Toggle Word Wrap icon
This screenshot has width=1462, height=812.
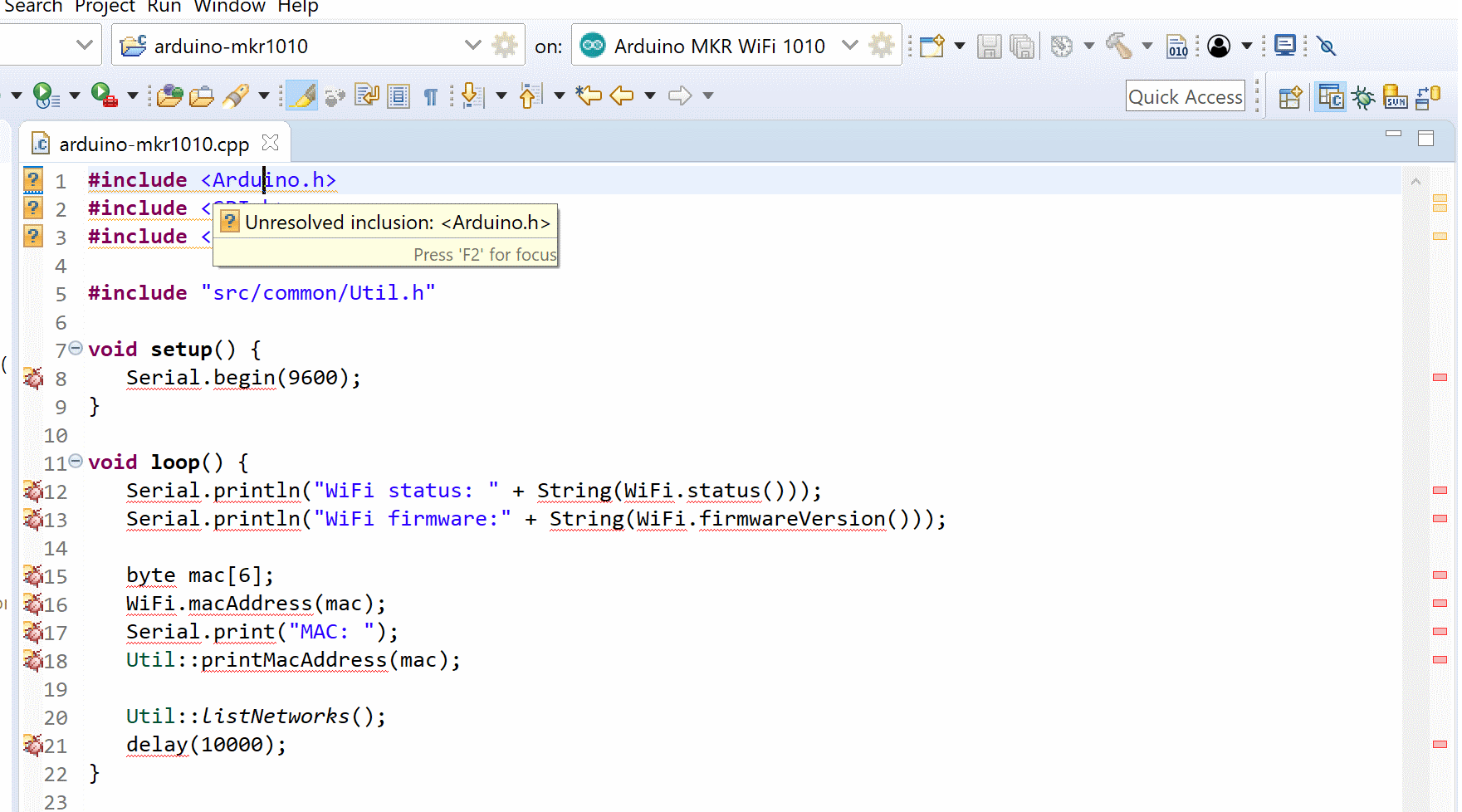pos(367,95)
